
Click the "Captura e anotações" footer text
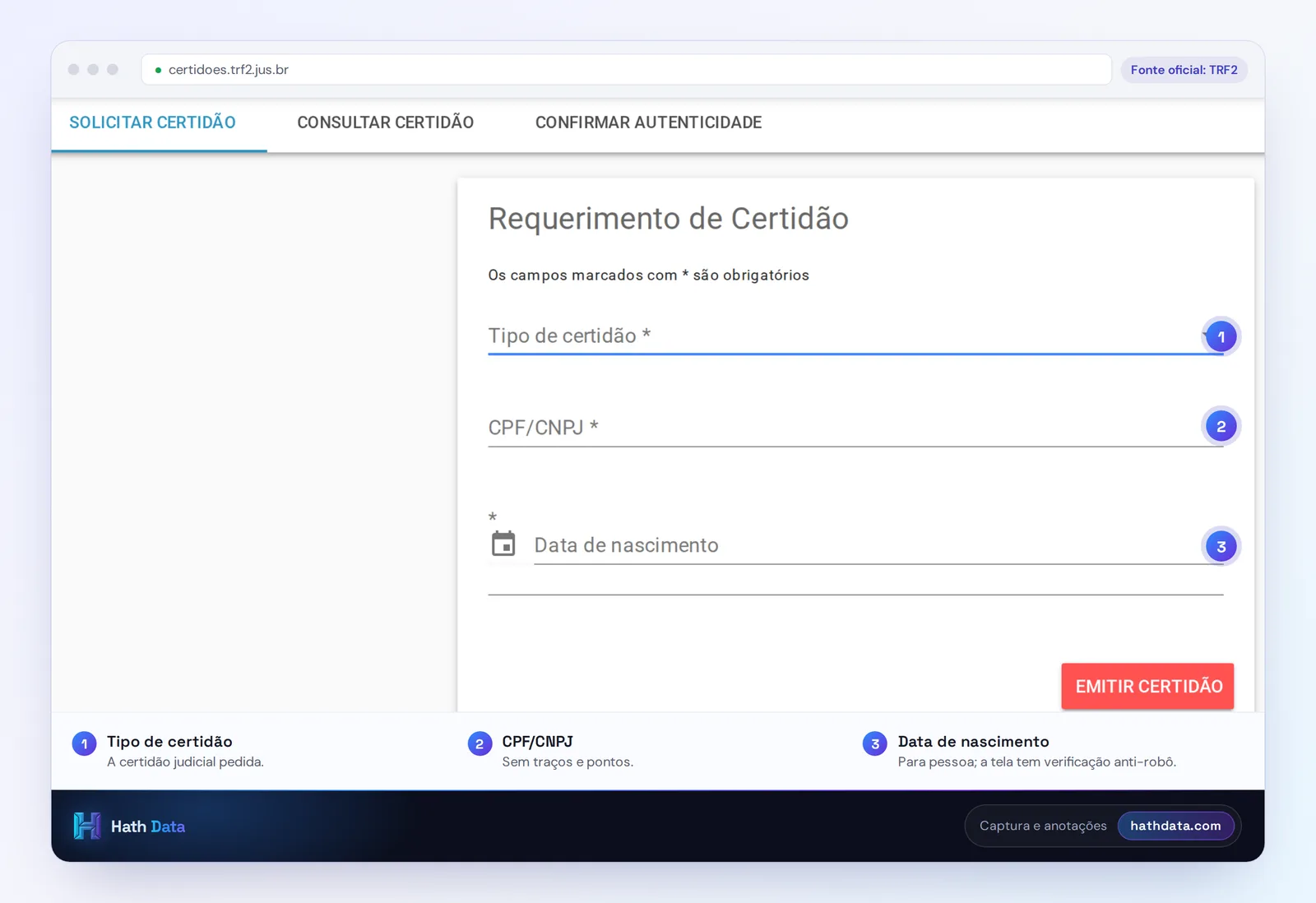coord(1043,826)
